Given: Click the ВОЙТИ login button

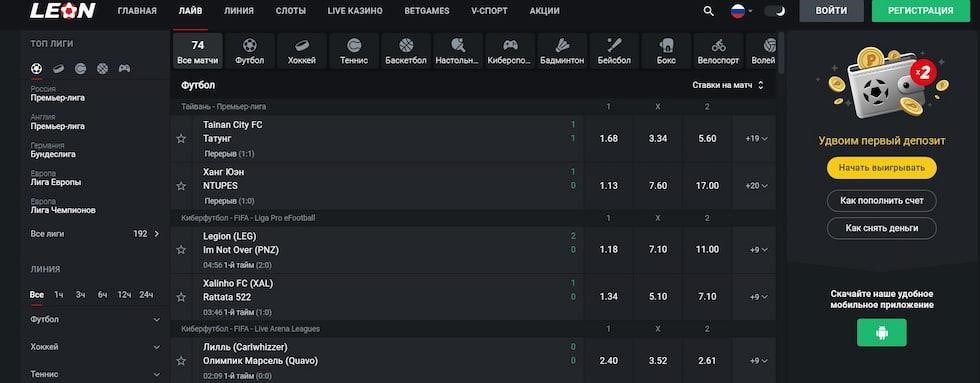Looking at the screenshot, I should click(831, 11).
